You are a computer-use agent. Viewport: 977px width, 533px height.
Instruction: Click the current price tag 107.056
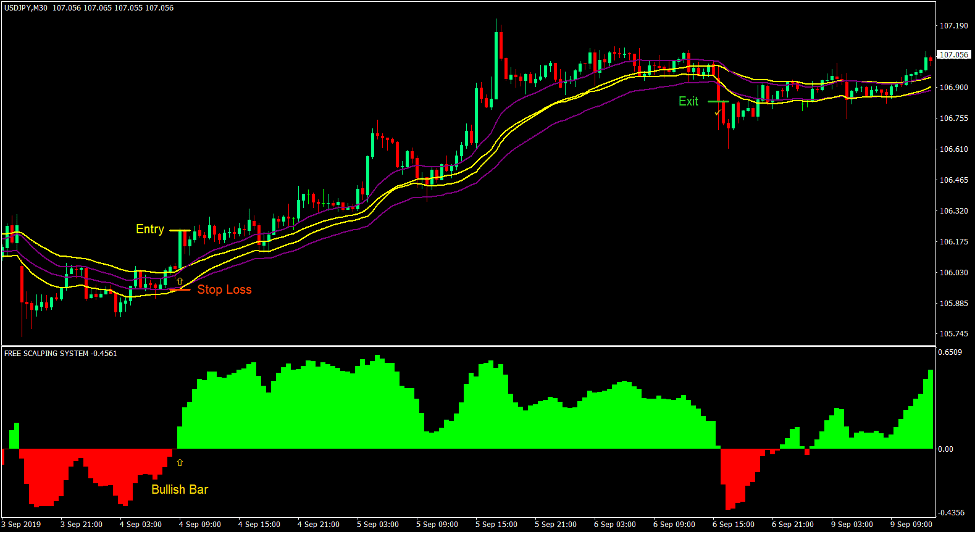click(x=953, y=55)
